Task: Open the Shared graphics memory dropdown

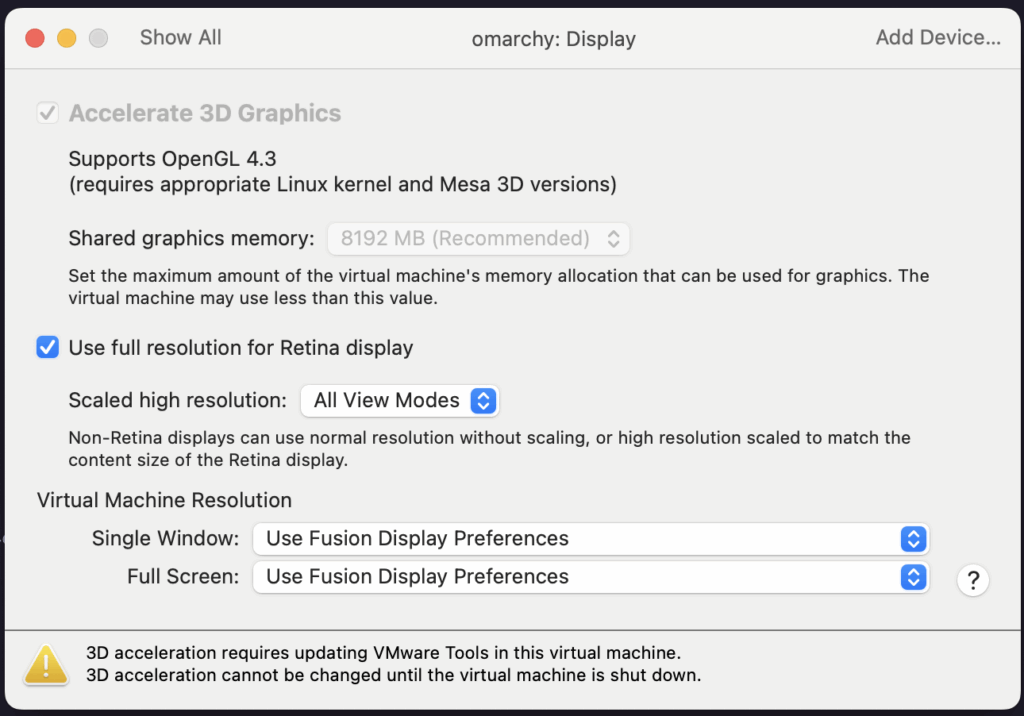Action: tap(478, 238)
